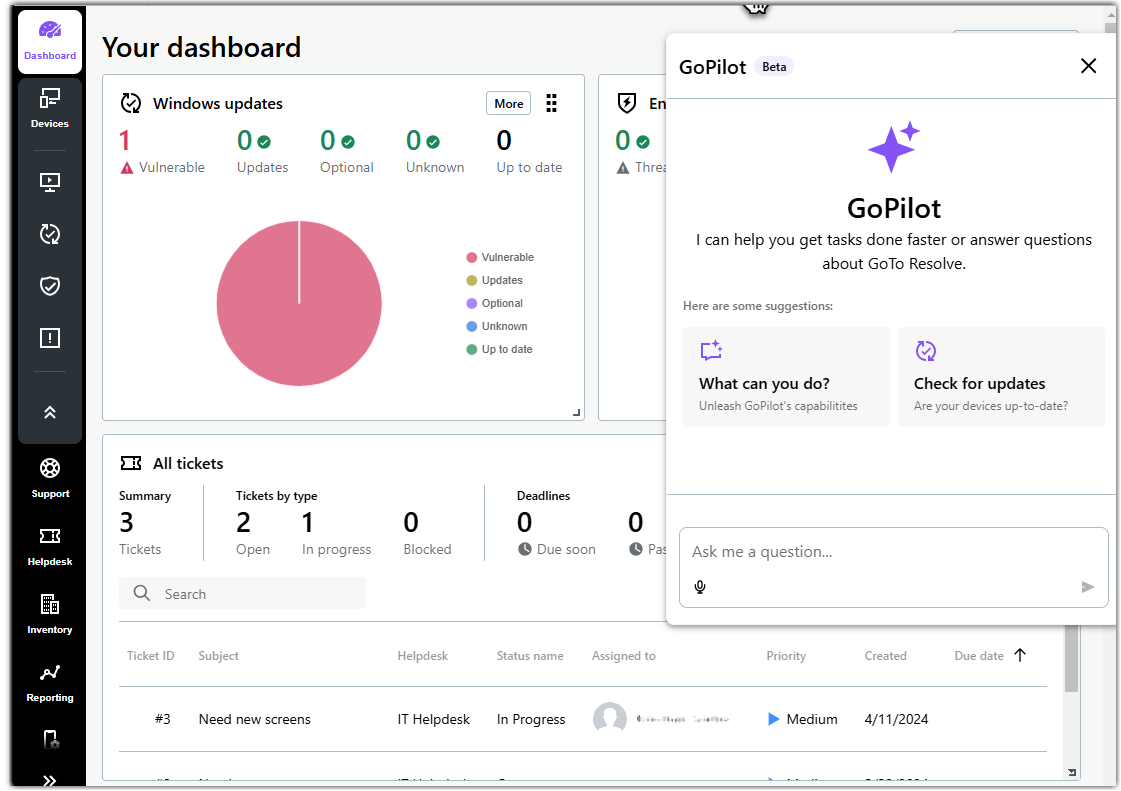Open the patch updates sidebar icon
The height and width of the screenshot is (791, 1121).
pos(50,234)
